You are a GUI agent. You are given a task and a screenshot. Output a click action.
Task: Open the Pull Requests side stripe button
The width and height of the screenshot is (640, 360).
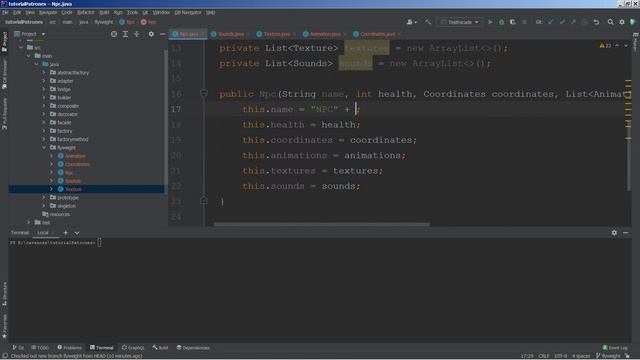[4, 114]
